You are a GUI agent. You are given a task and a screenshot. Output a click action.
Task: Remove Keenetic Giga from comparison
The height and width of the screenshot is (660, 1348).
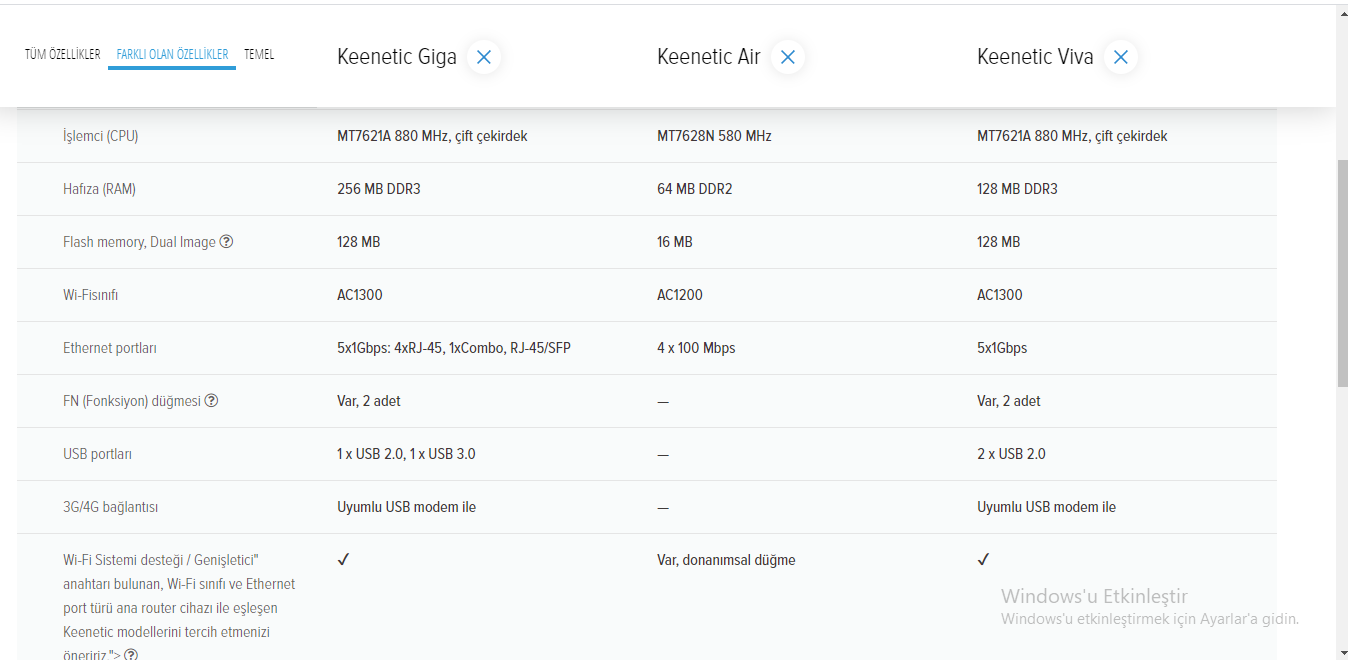click(484, 57)
